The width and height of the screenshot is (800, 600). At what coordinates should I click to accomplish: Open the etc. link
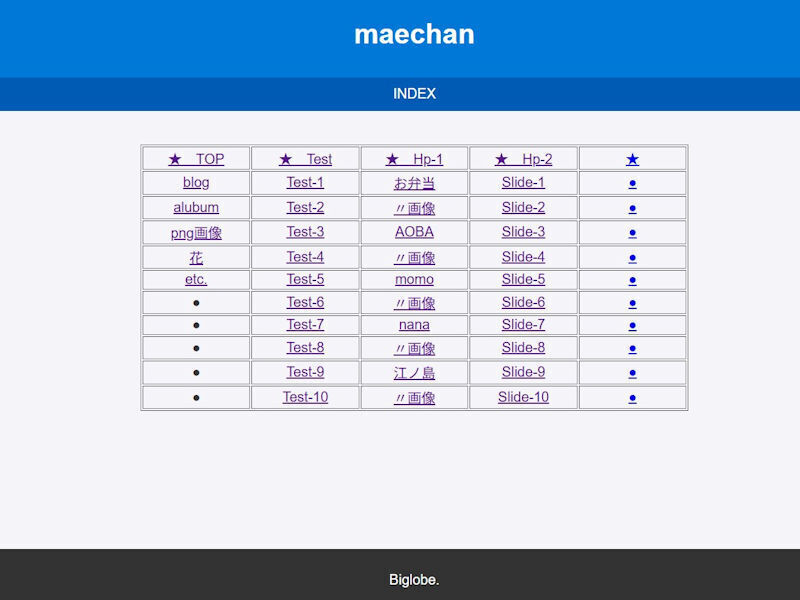(x=196, y=279)
